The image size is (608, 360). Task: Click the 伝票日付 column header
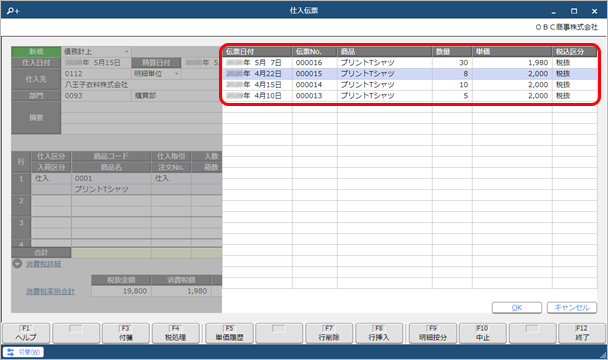point(257,52)
